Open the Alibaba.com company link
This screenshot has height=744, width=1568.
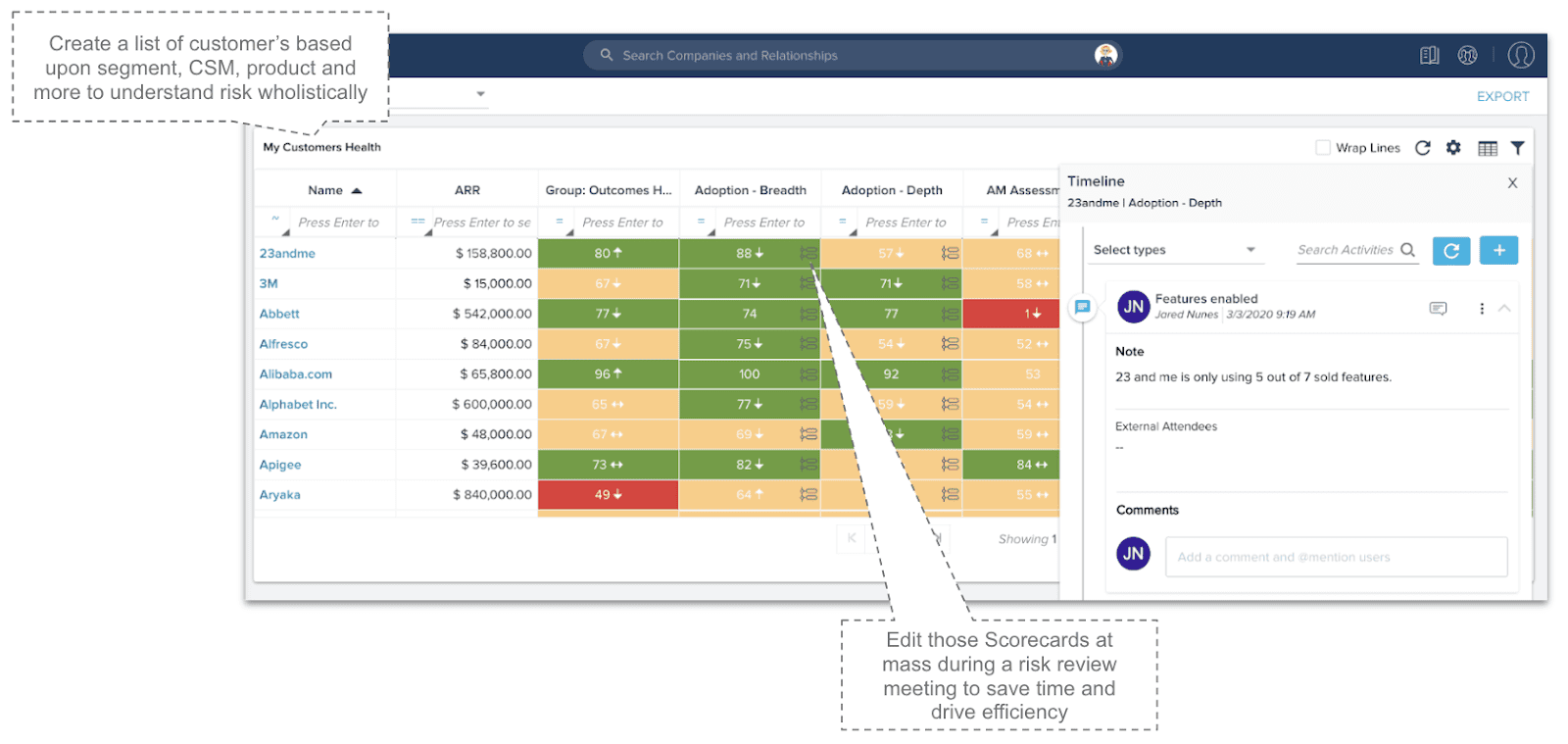click(296, 374)
